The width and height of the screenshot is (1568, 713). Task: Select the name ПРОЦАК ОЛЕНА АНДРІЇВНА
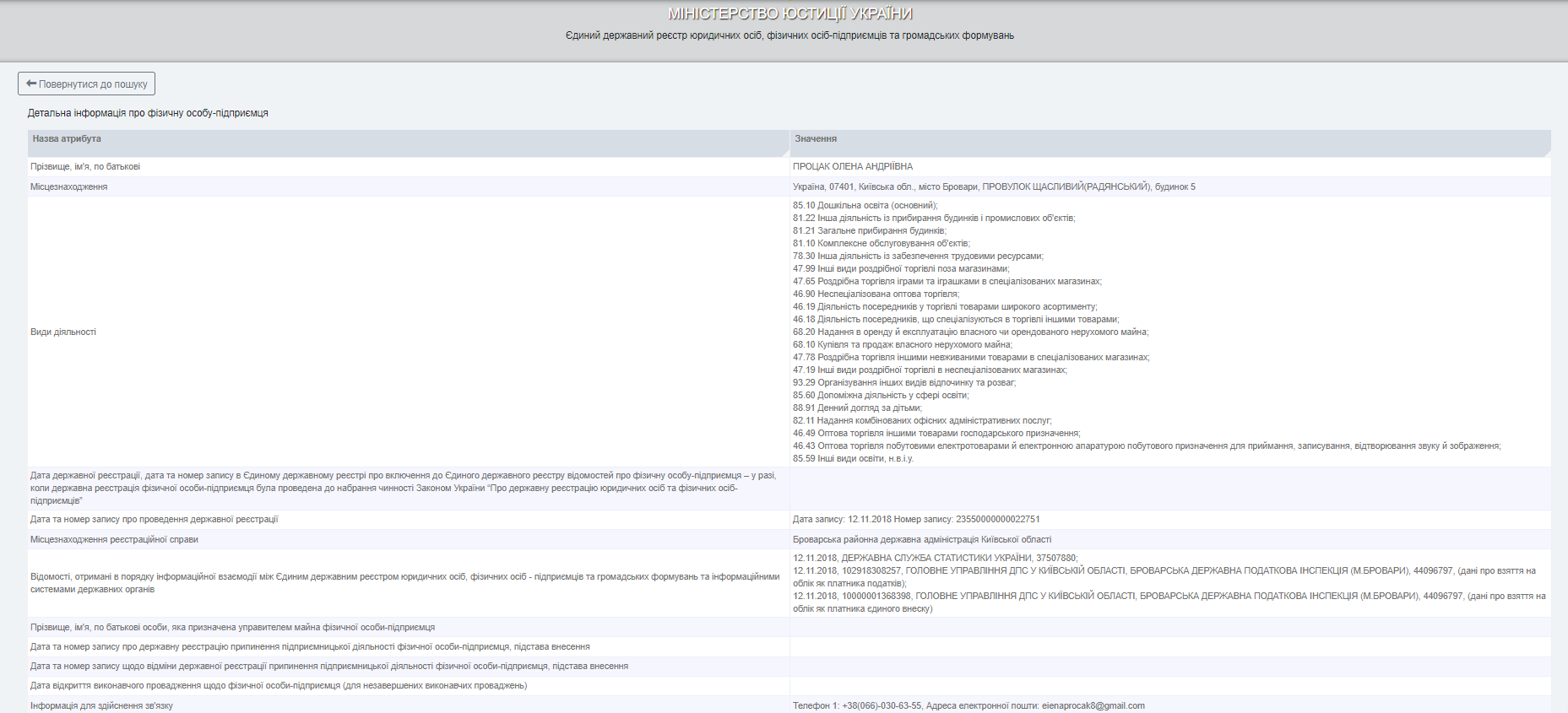pyautogui.click(x=852, y=166)
